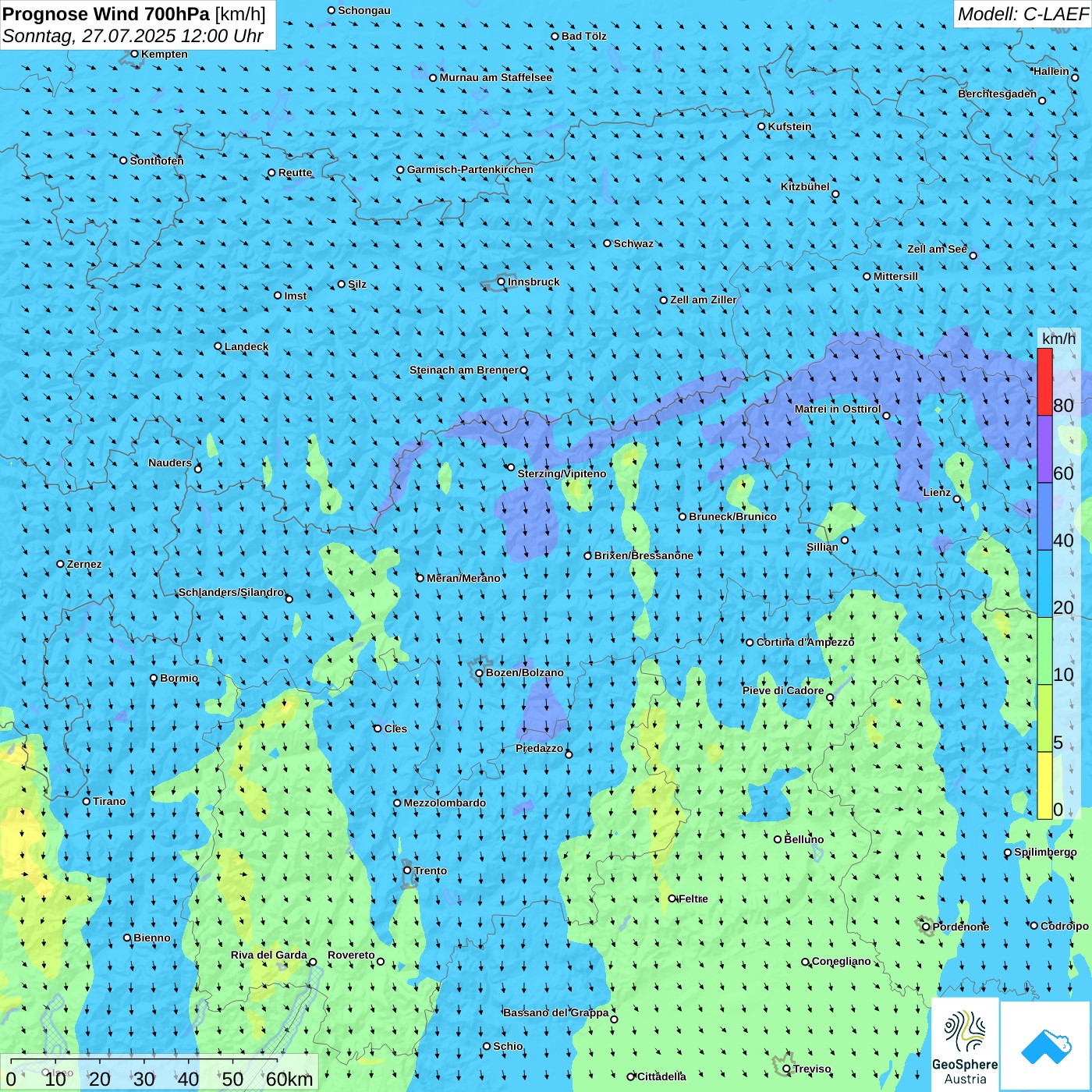Select the Tirano location label

109,801
